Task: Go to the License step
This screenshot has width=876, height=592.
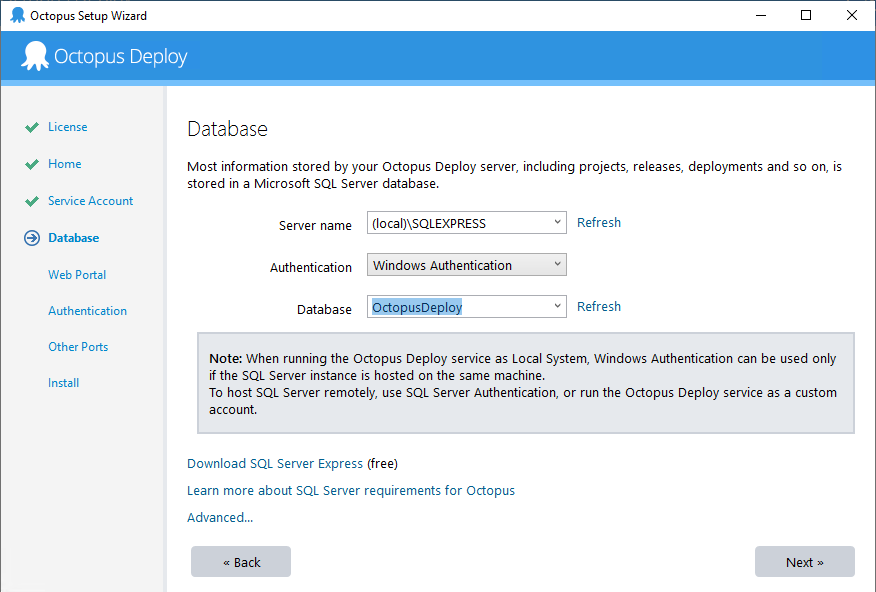Action: pos(67,127)
